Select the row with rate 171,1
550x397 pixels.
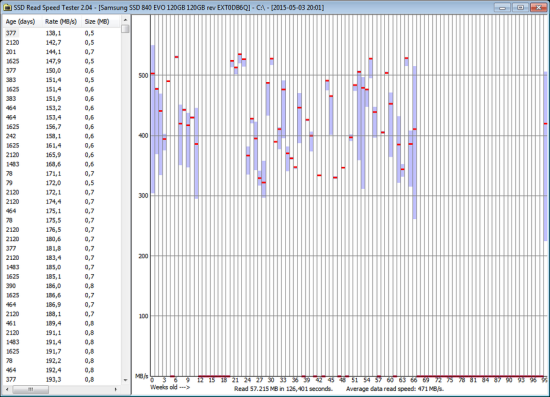pos(61,174)
